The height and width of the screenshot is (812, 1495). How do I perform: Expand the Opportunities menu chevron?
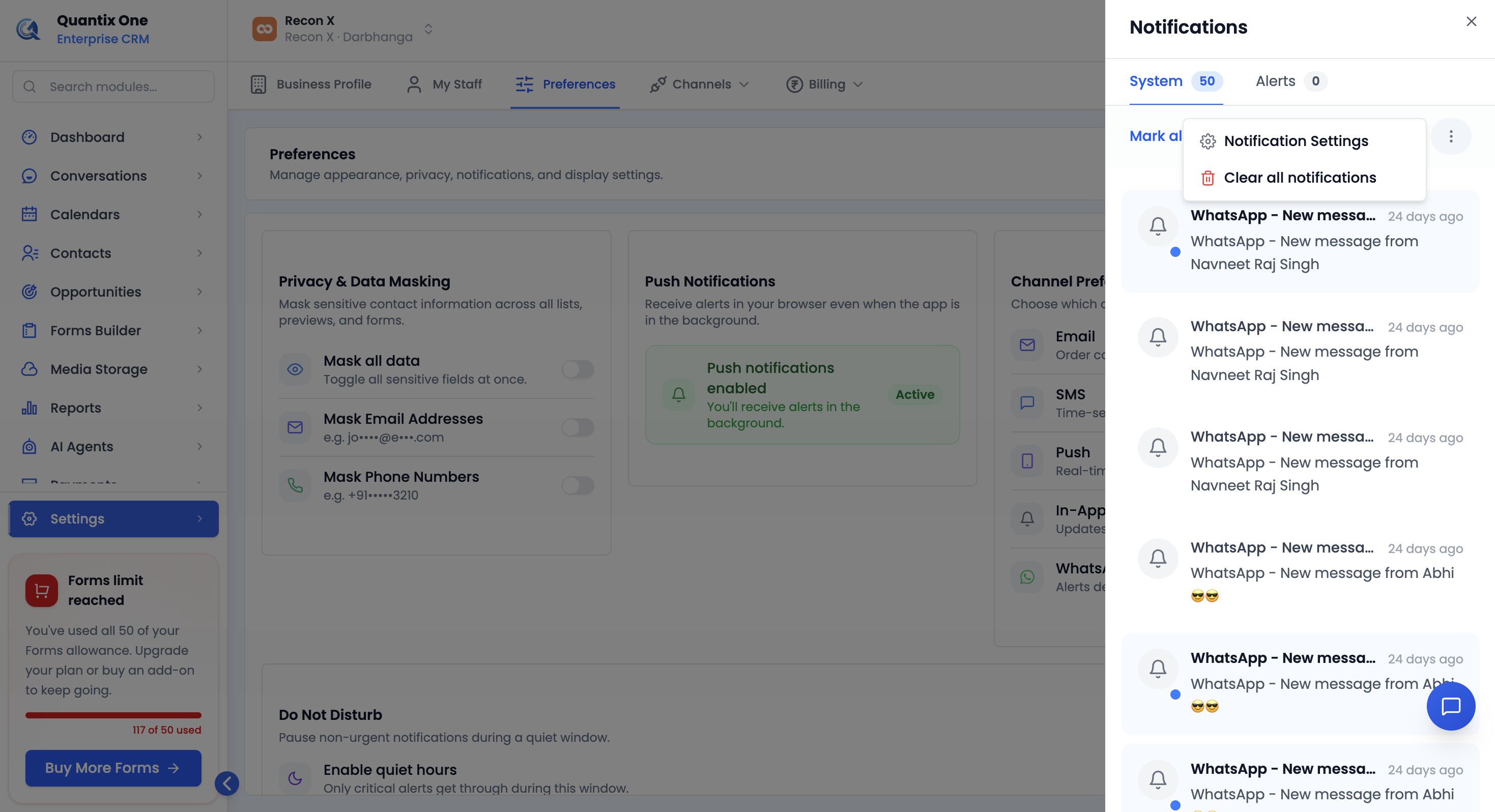tap(199, 292)
